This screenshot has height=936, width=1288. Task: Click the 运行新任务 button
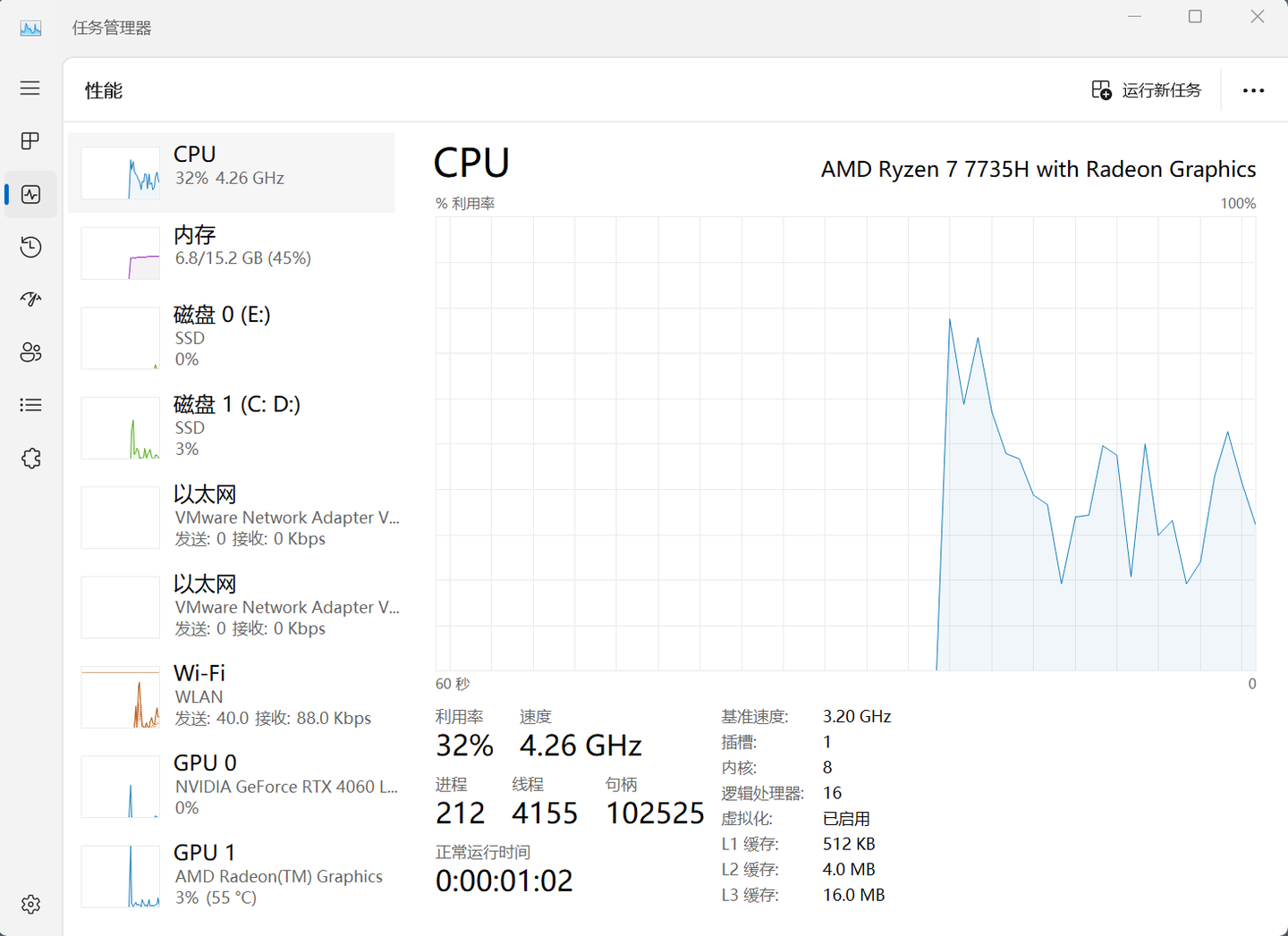[x=1147, y=90]
